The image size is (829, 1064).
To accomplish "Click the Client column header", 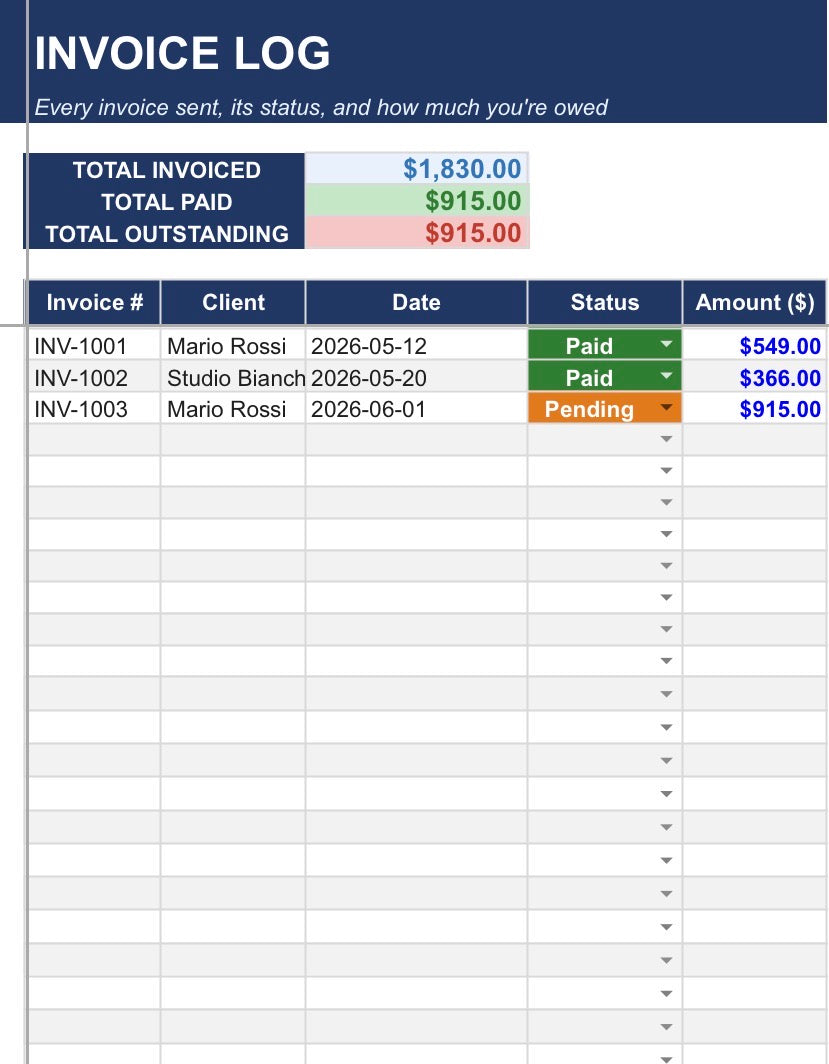I will coord(233,302).
